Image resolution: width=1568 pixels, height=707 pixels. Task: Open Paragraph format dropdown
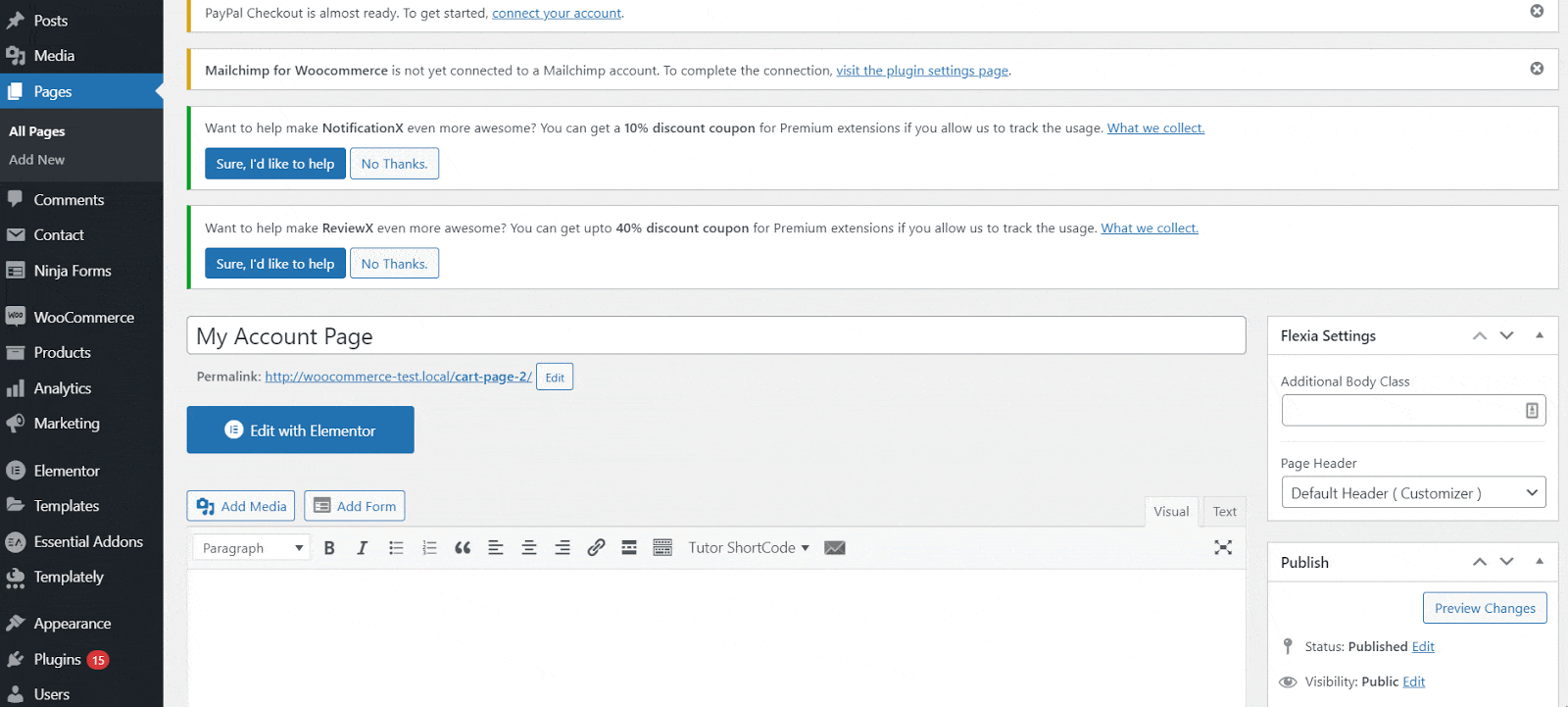point(251,548)
